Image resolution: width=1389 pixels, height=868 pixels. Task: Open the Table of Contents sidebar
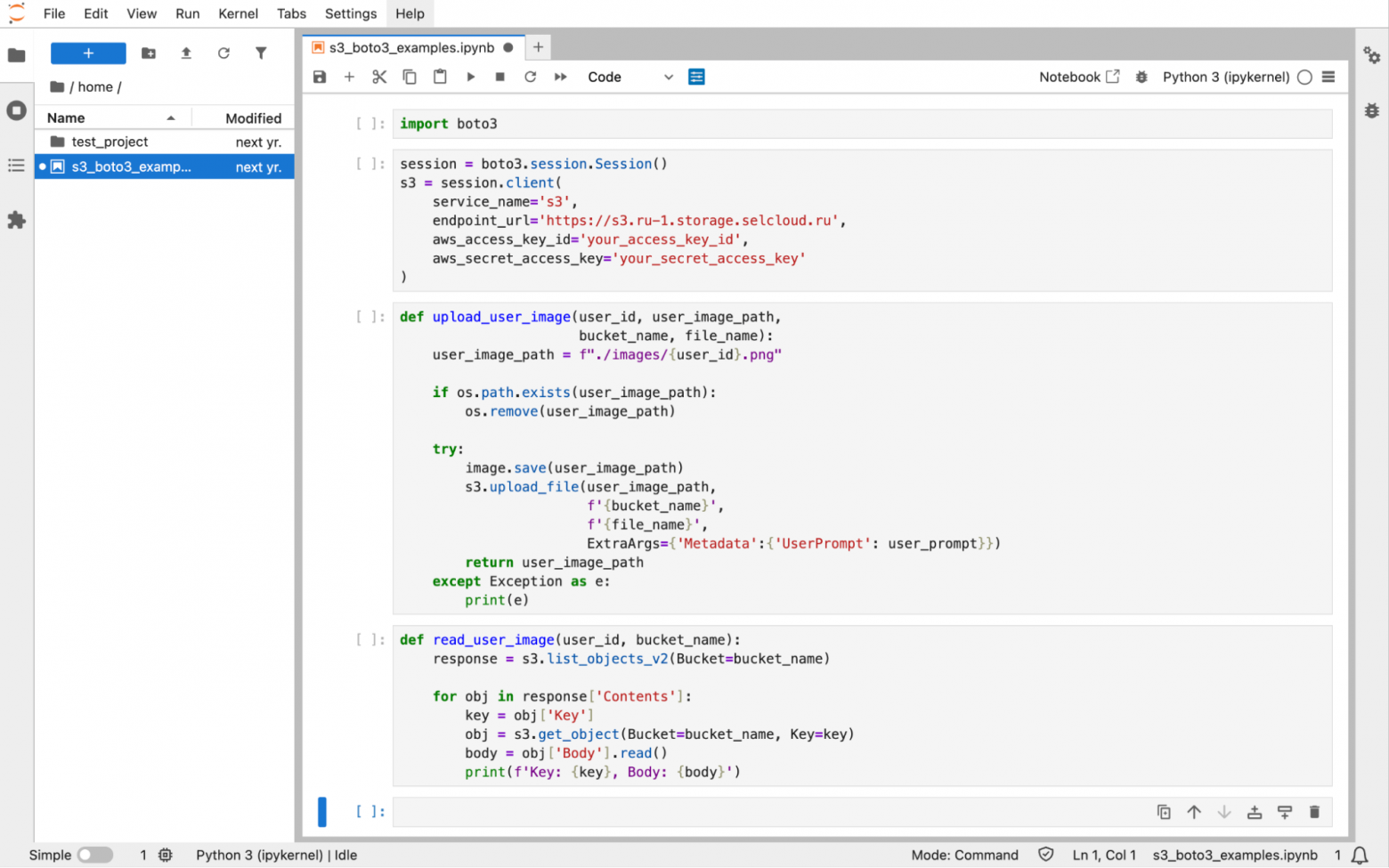point(16,166)
